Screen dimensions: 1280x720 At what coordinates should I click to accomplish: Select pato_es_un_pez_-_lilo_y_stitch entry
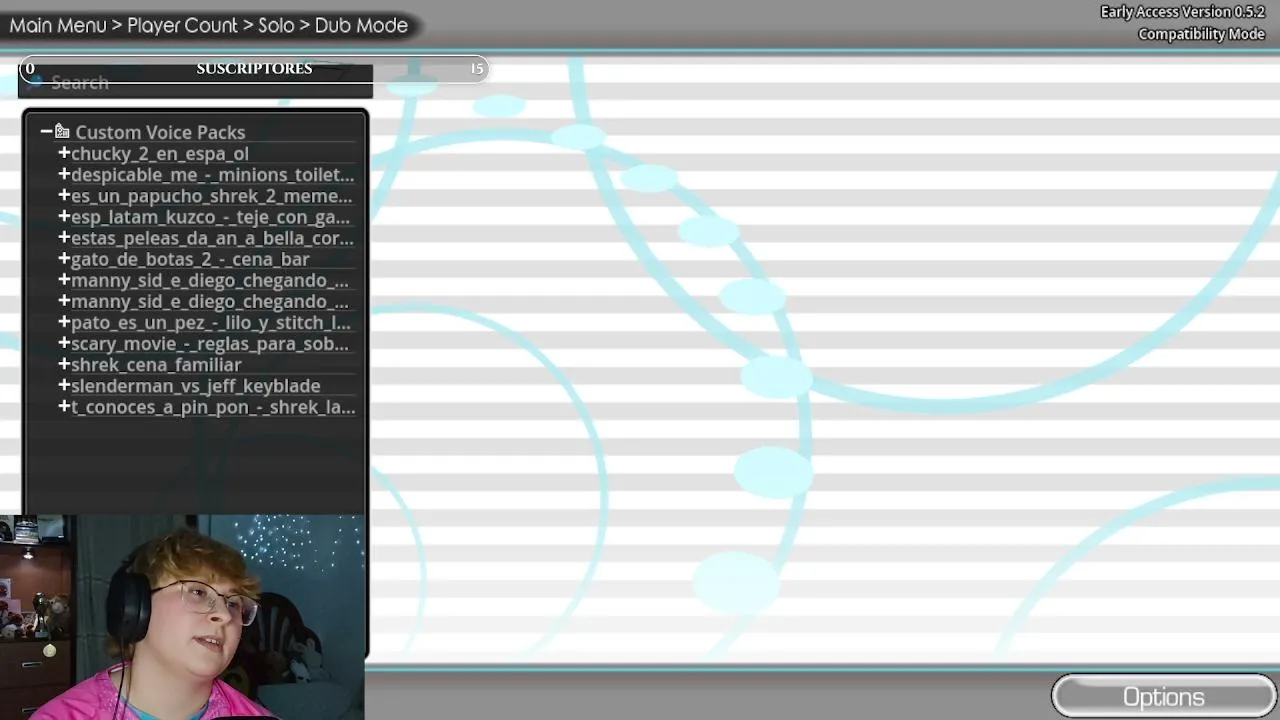(x=211, y=323)
